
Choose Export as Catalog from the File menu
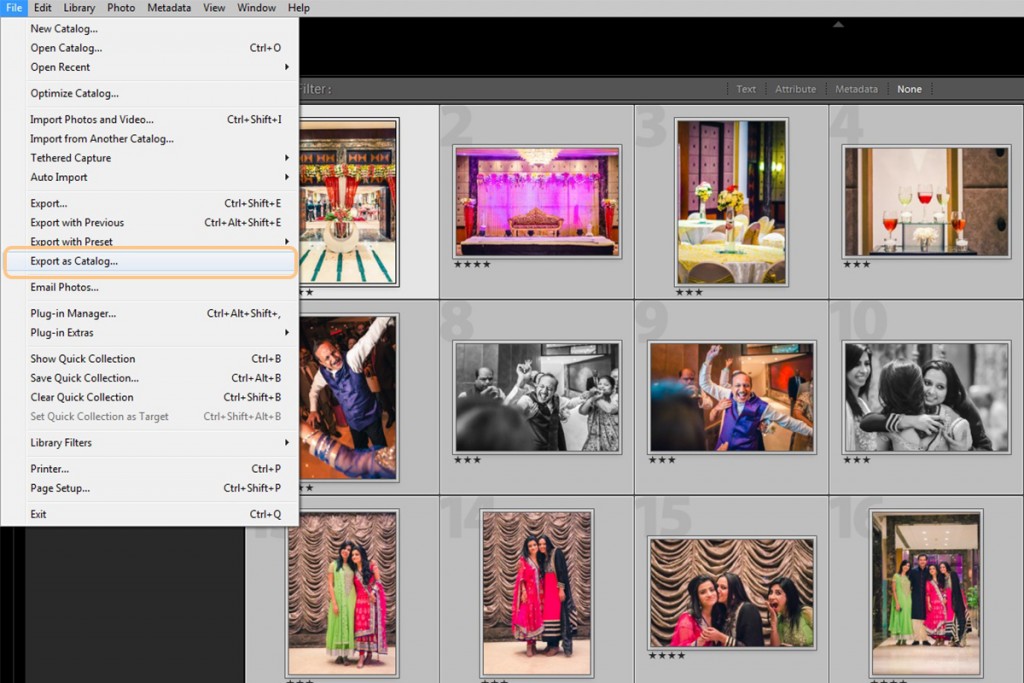coord(74,262)
